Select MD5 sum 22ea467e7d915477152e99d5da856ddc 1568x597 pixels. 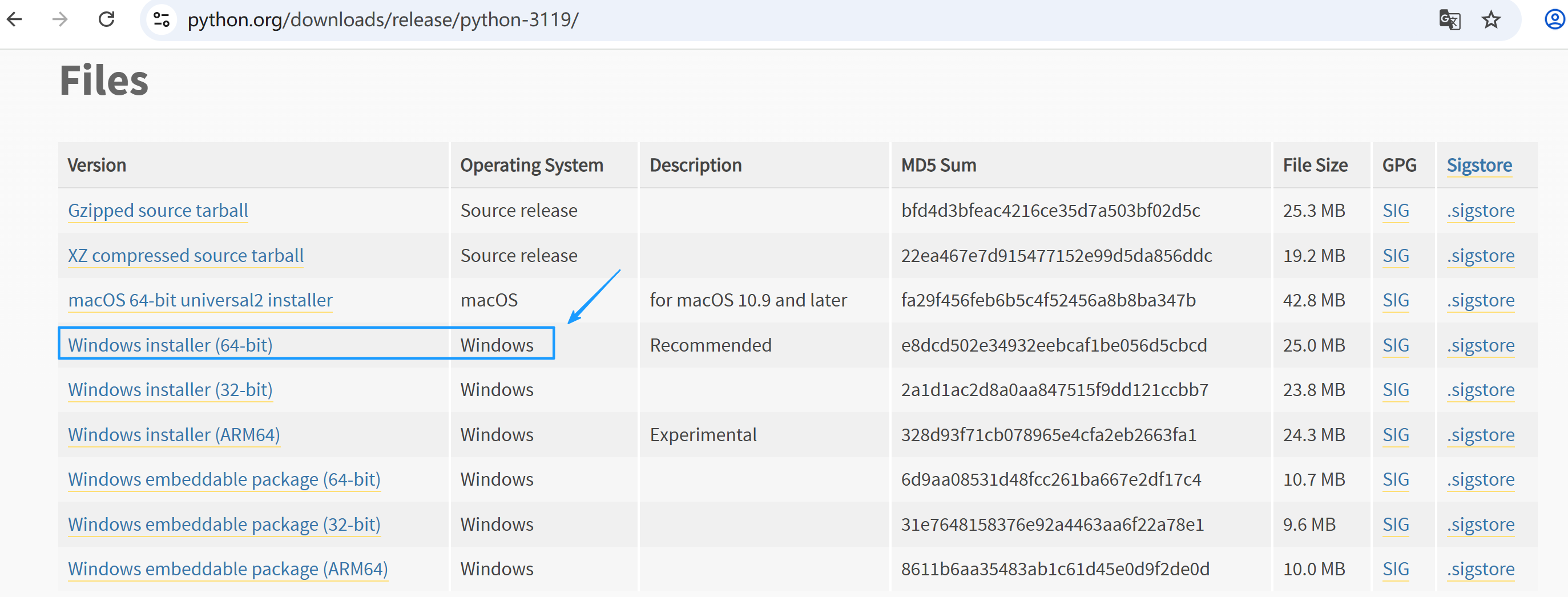[1057, 256]
